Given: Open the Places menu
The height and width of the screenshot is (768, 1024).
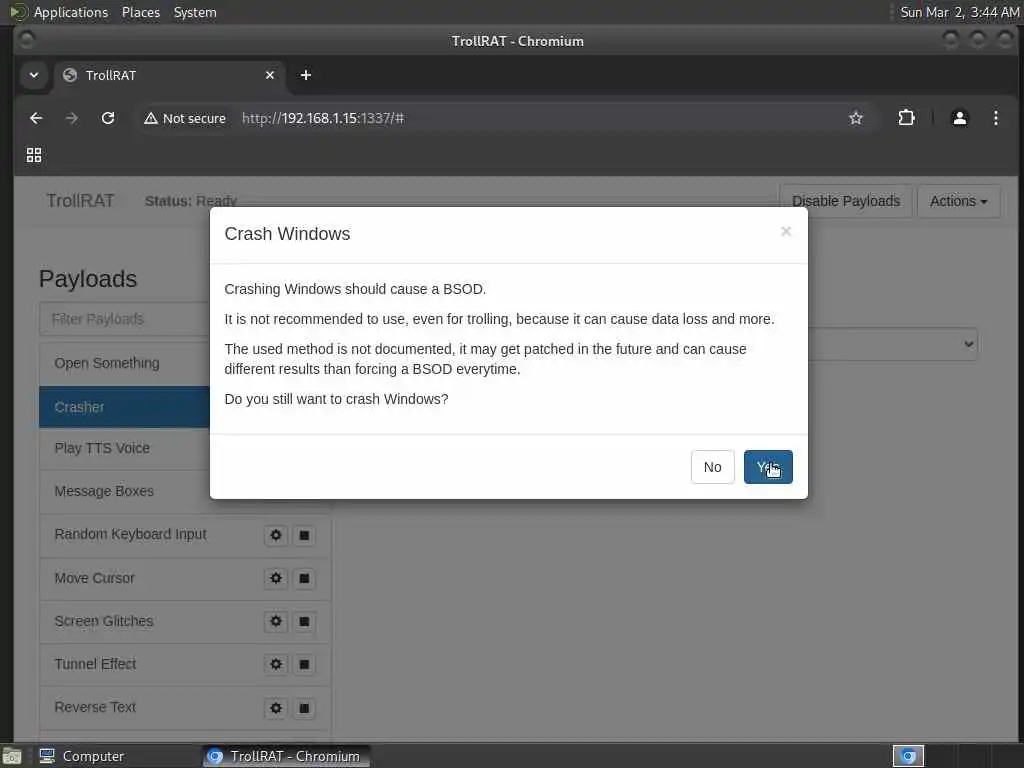Looking at the screenshot, I should click(140, 12).
